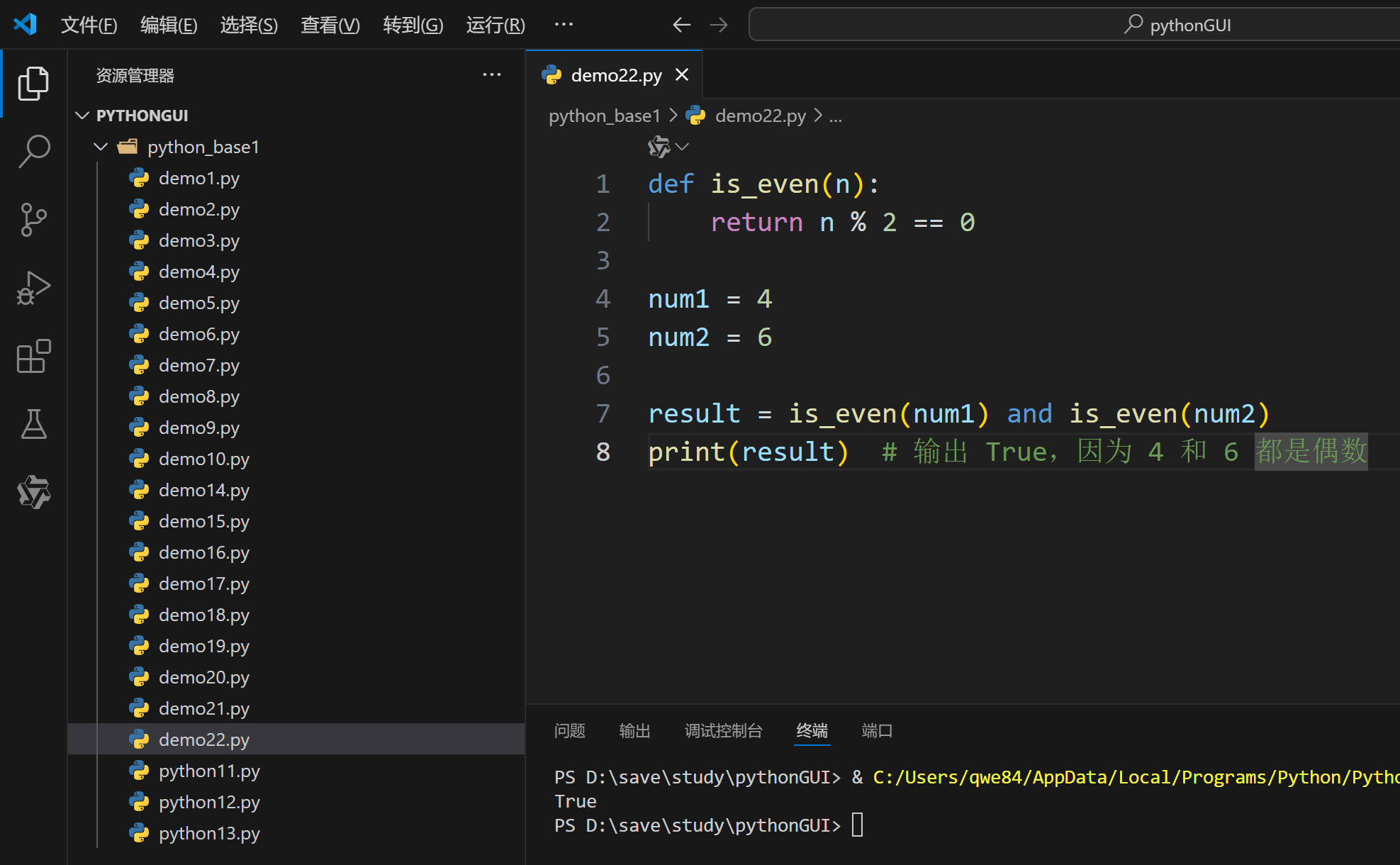Screen dimensions: 1400x865
Task: Close the demo22.py editor tab
Action: pyautogui.click(x=682, y=74)
